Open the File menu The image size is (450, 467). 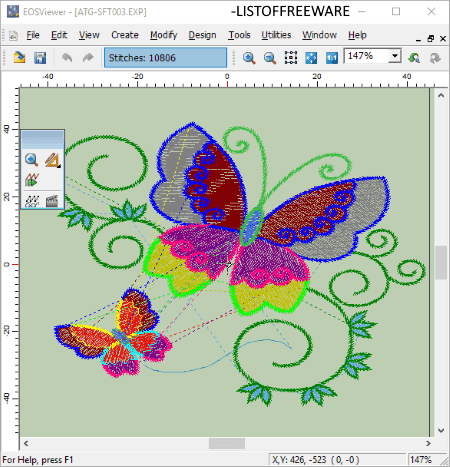[33, 35]
